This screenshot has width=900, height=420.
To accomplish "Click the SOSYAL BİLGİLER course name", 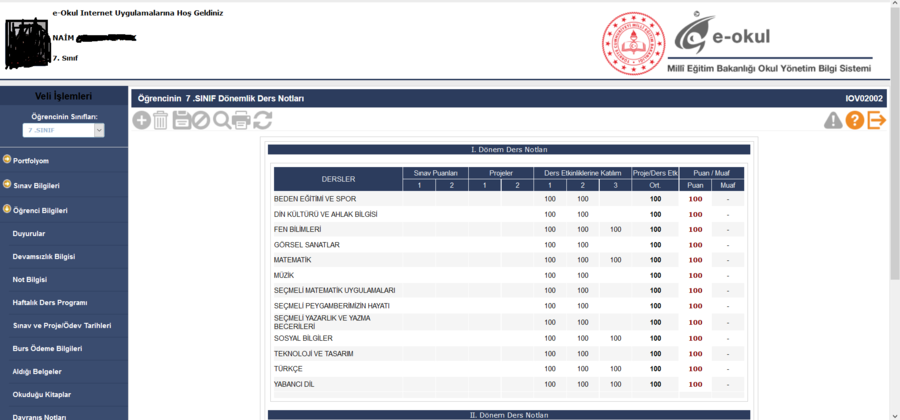I will (303, 339).
